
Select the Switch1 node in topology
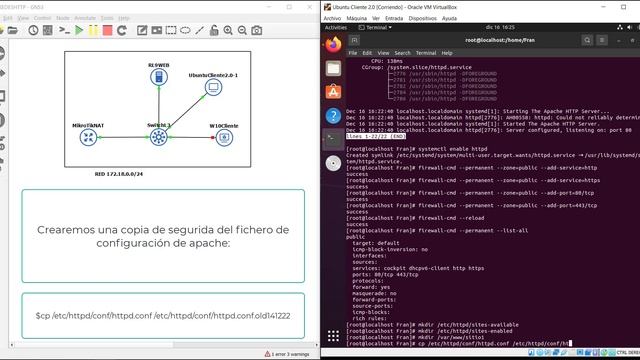tap(159, 137)
